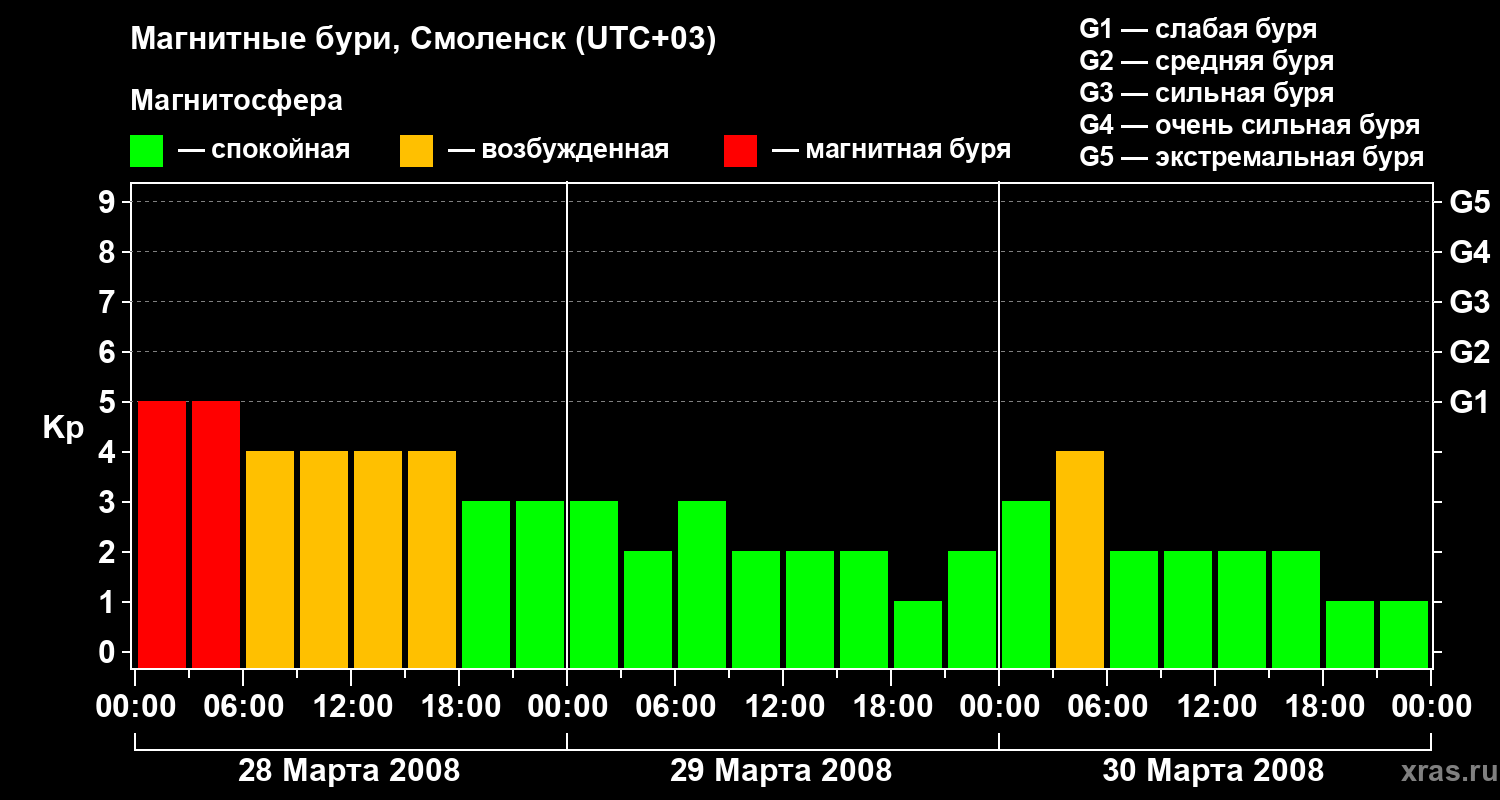Click the 12:00 time label under 28 March
Viewport: 1500px width, 800px height.
[x=351, y=707]
